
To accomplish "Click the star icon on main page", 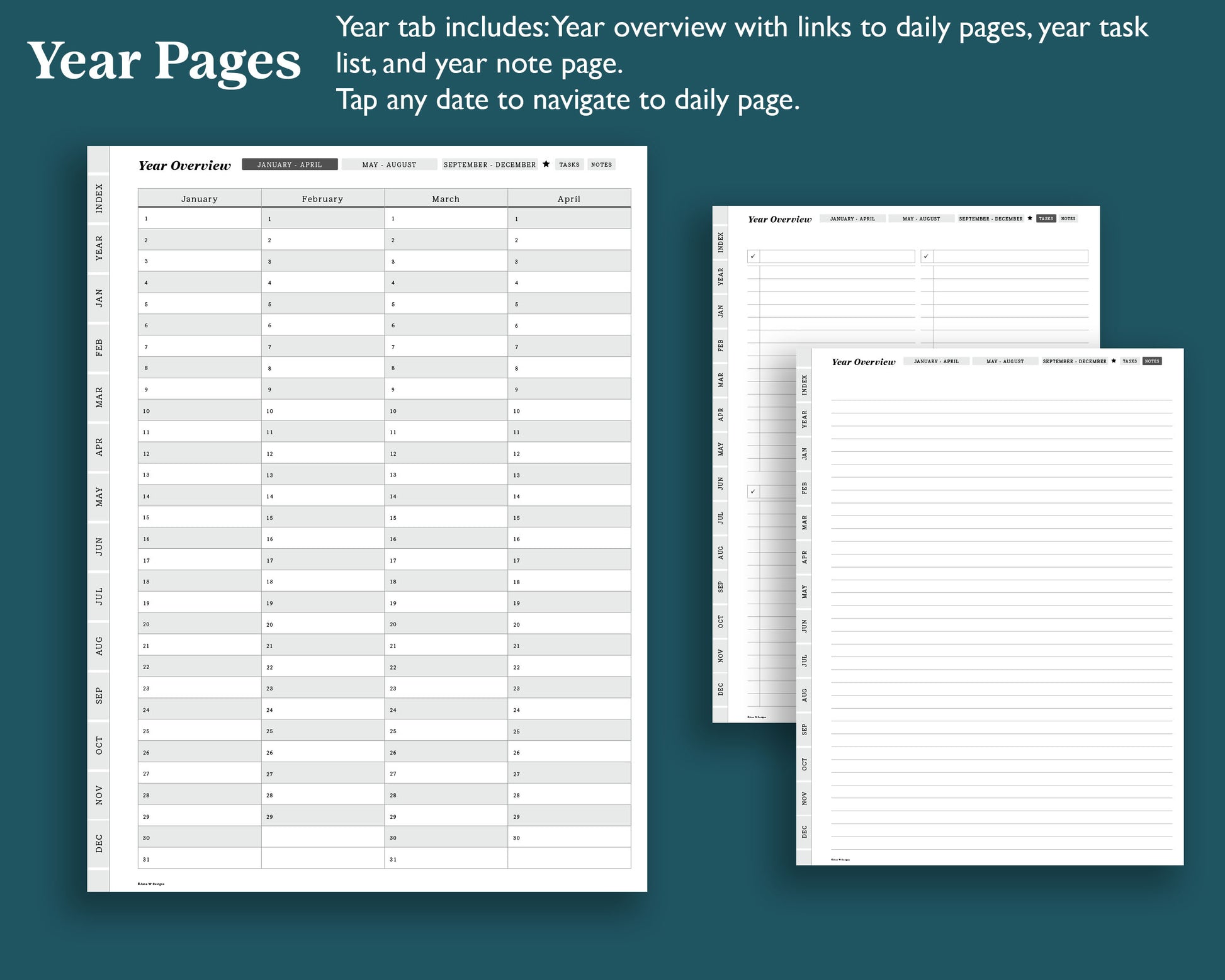I will click(546, 164).
